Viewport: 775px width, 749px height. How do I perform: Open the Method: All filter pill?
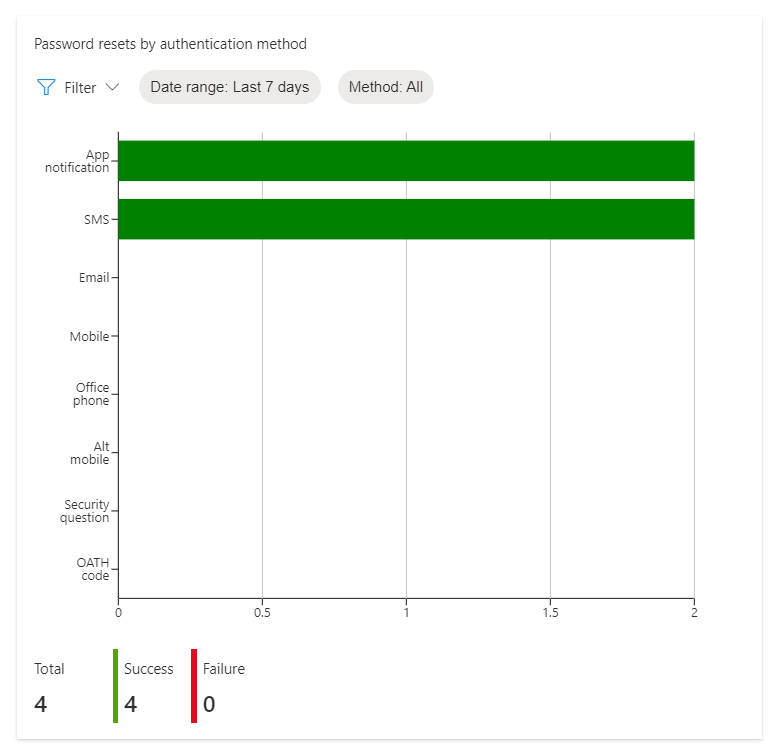tap(386, 87)
